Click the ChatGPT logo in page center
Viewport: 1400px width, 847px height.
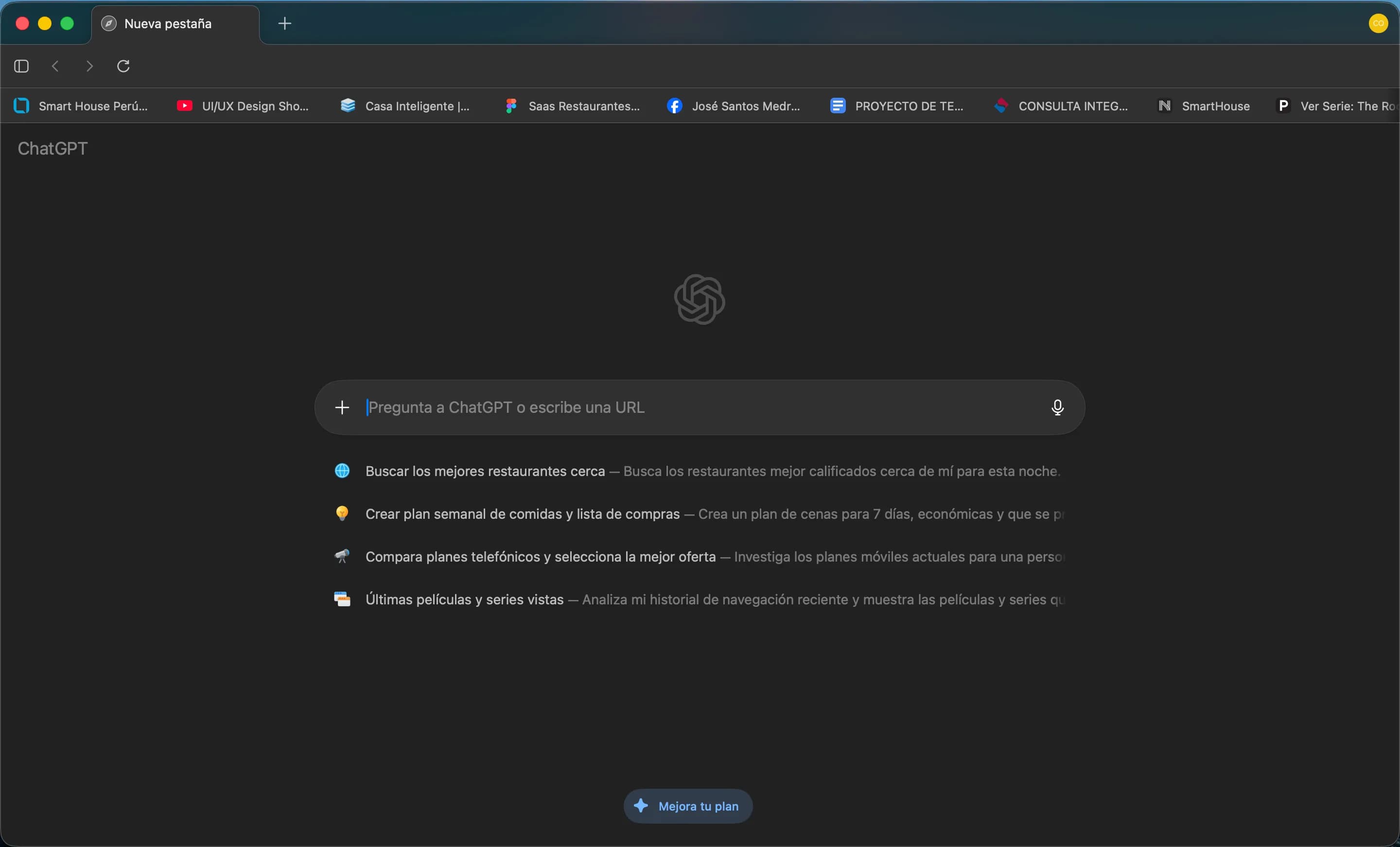699,300
